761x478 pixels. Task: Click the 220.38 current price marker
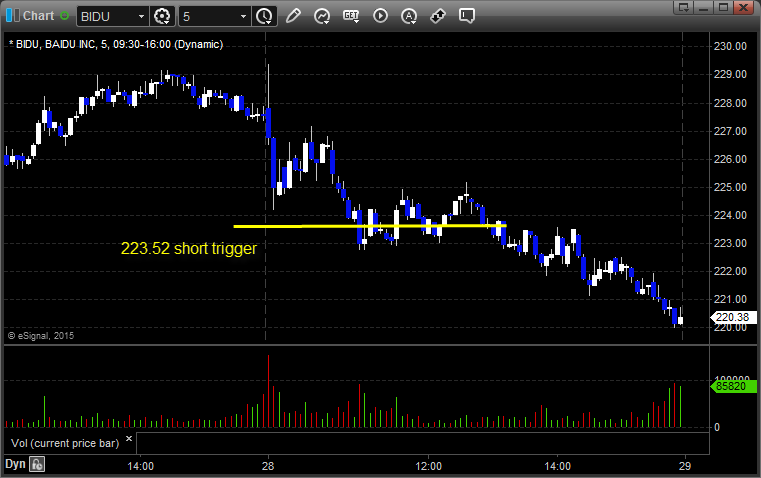click(733, 317)
